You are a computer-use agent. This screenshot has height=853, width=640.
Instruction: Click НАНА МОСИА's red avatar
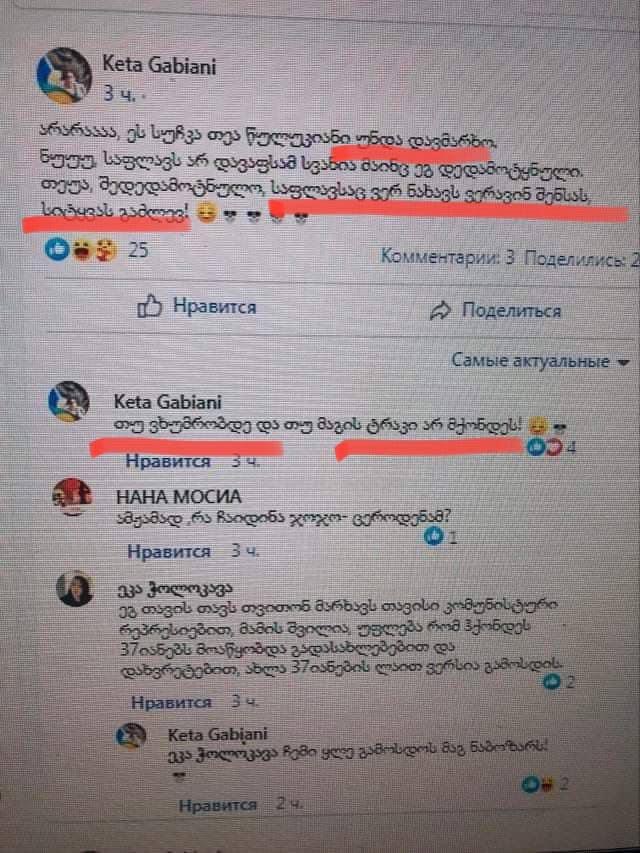pyautogui.click(x=72, y=497)
